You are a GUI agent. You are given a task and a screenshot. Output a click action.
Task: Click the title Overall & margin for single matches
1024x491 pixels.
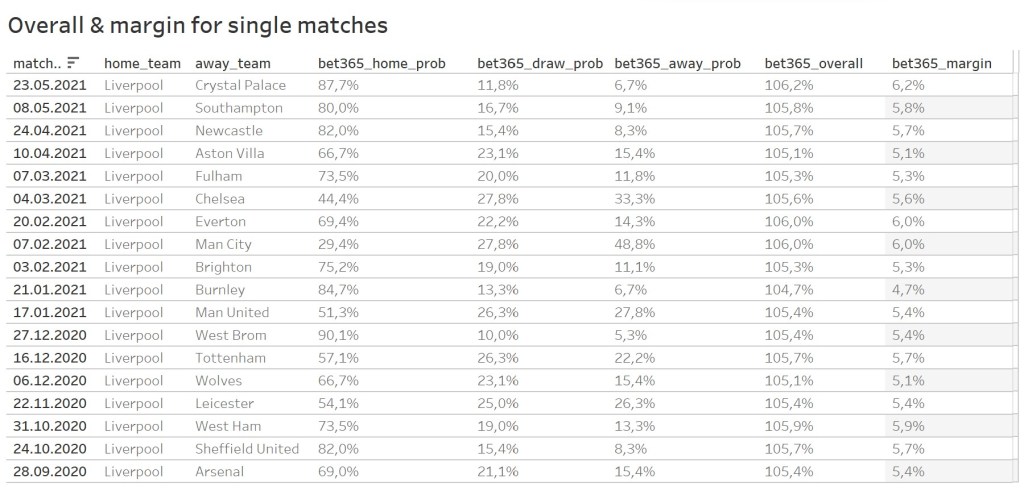click(x=198, y=25)
